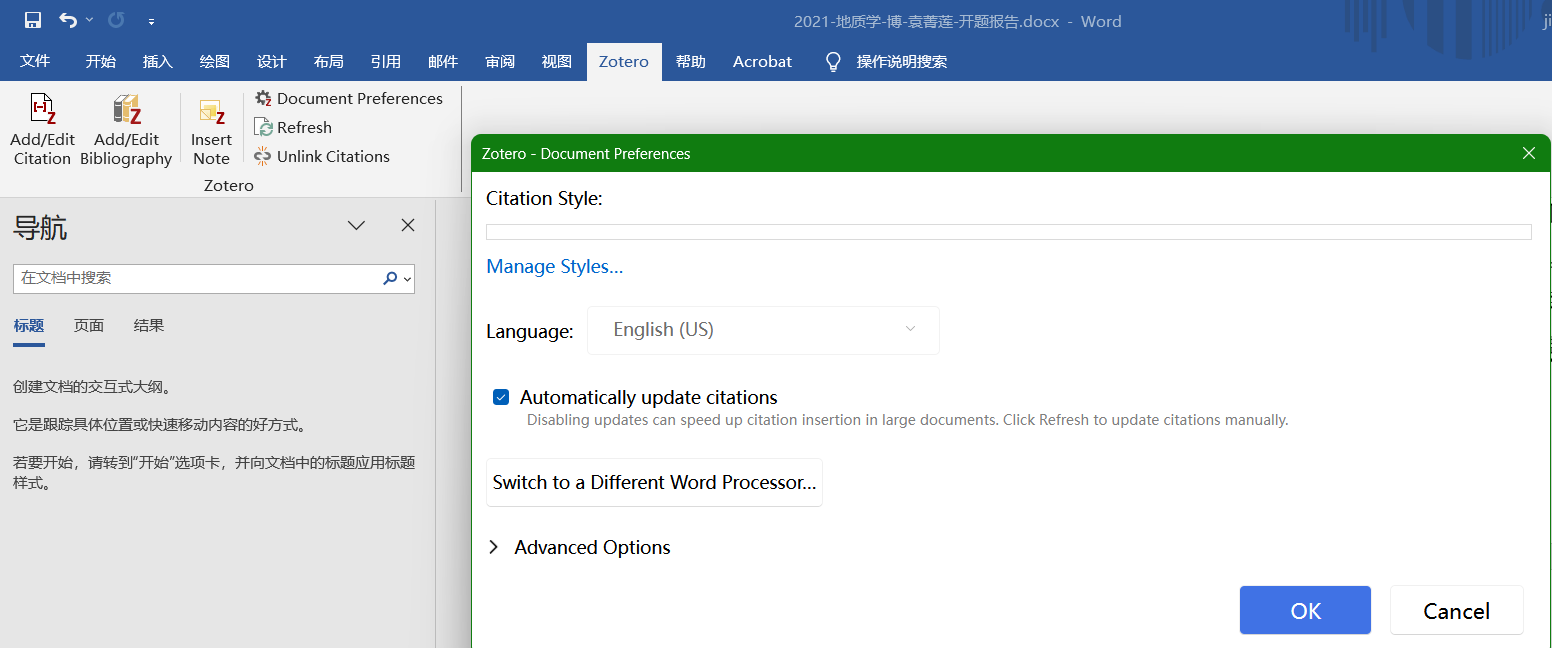Open Customize Quick Access Toolbar dropdown
This screenshot has width=1552, height=648.
click(151, 21)
